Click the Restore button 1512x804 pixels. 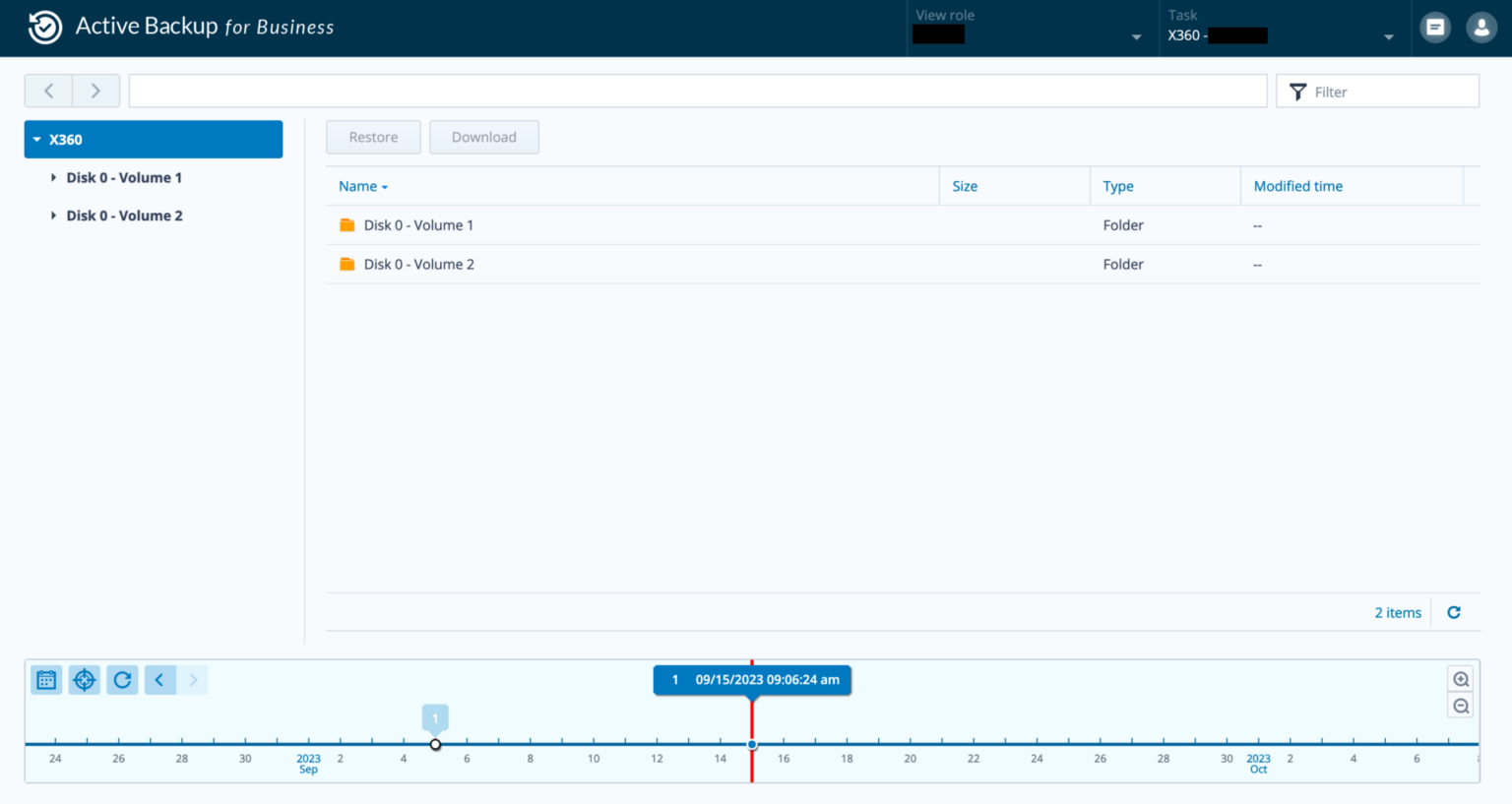[373, 137]
